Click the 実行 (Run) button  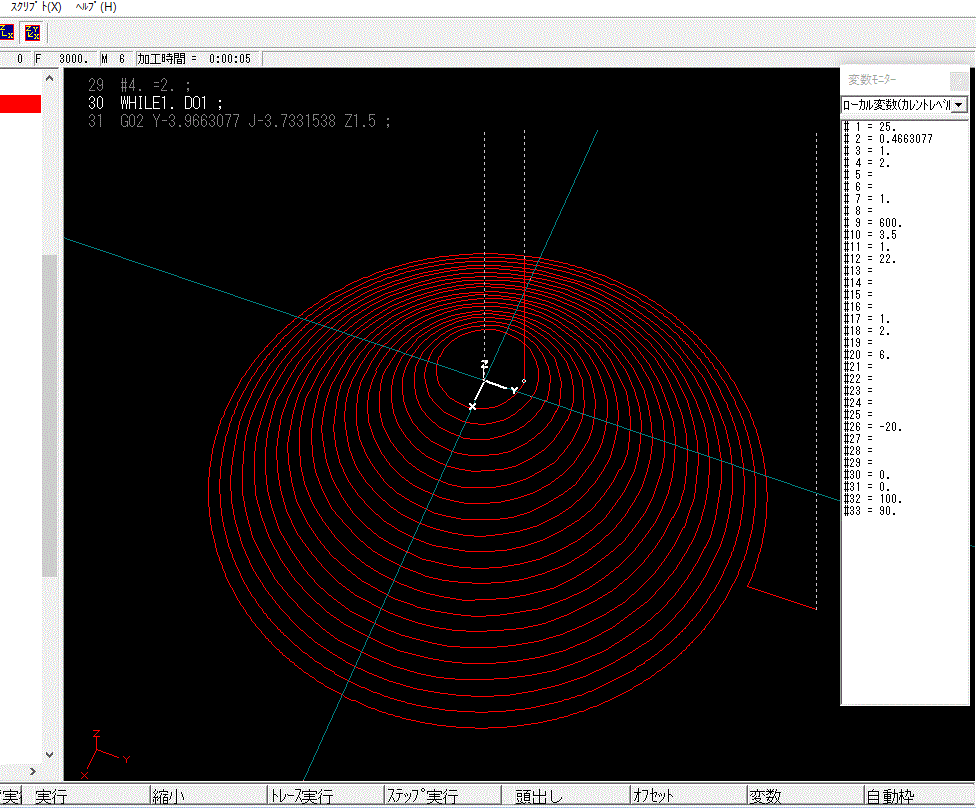(51, 796)
